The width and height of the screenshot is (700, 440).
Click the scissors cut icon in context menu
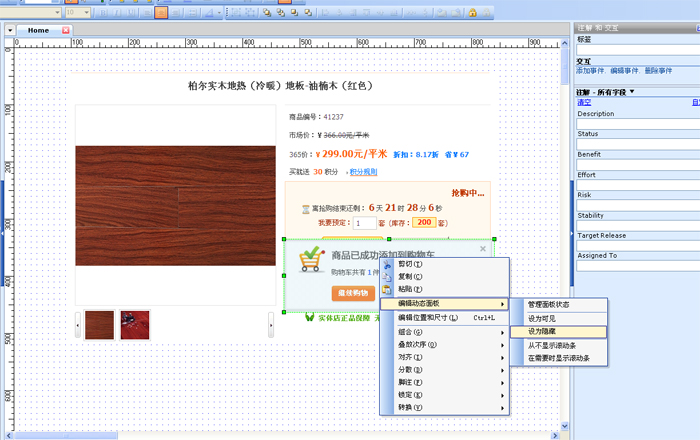point(387,265)
